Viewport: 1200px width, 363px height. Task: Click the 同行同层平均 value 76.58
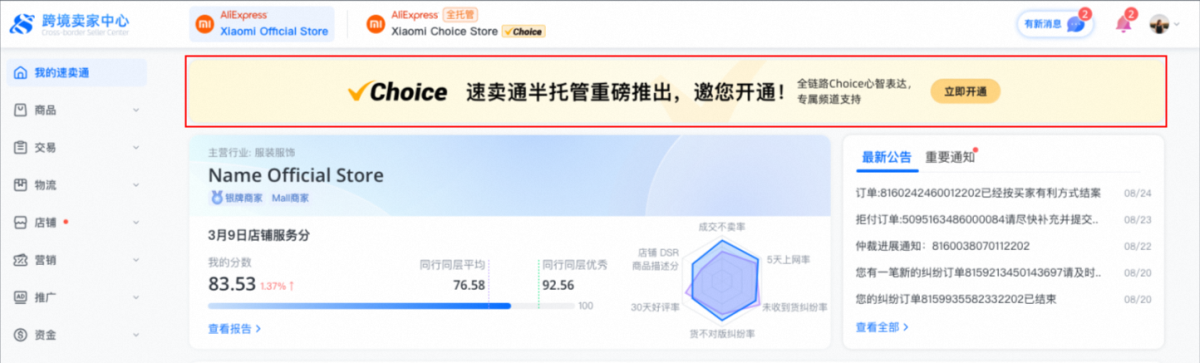point(469,285)
